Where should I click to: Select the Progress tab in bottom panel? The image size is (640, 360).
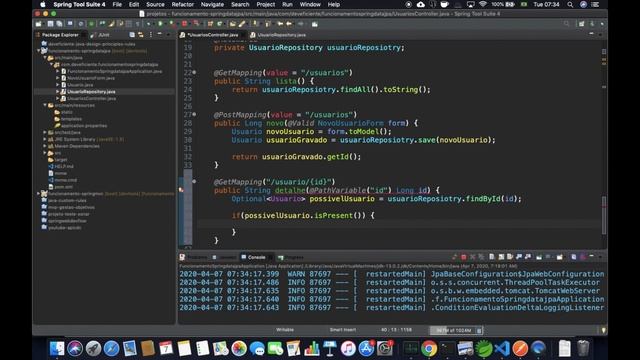[x=291, y=257]
